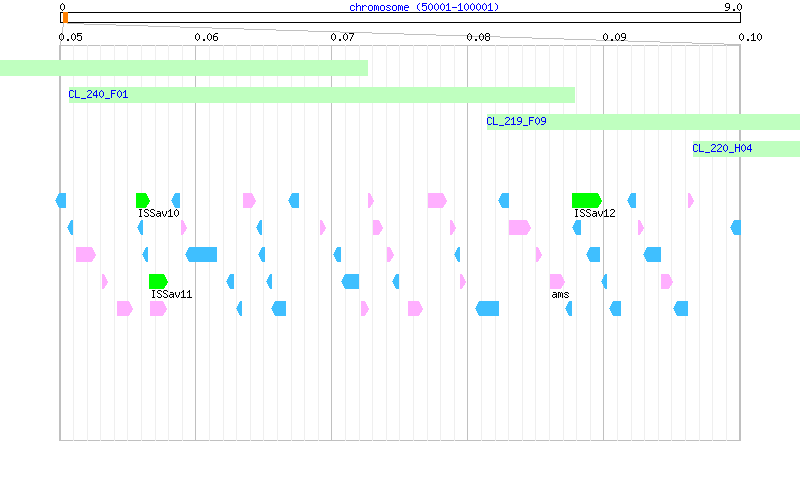Click the ISSav12 green gene arrow

[587, 201]
